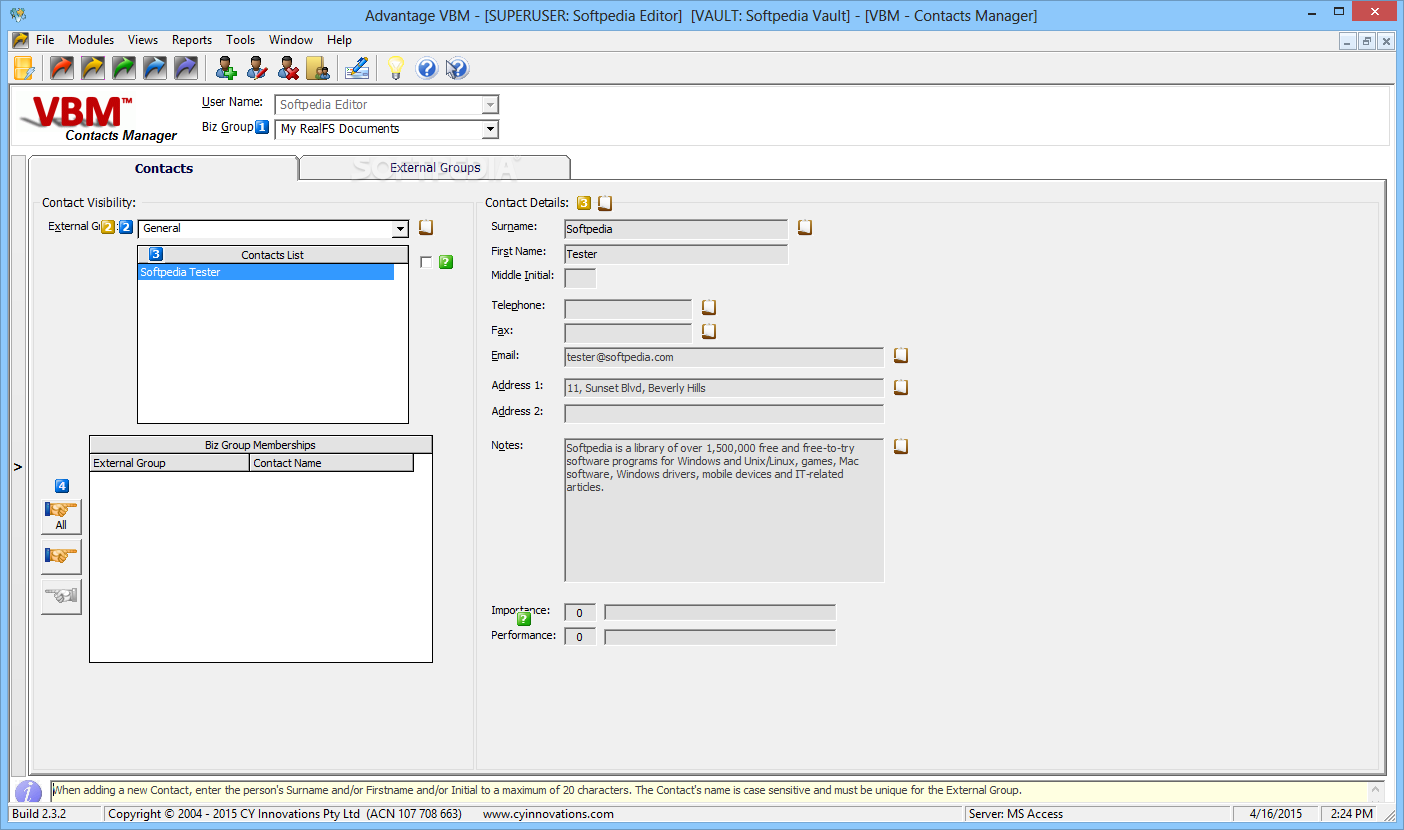Click the empty Address 2 field
The image size is (1404, 830).
(724, 413)
